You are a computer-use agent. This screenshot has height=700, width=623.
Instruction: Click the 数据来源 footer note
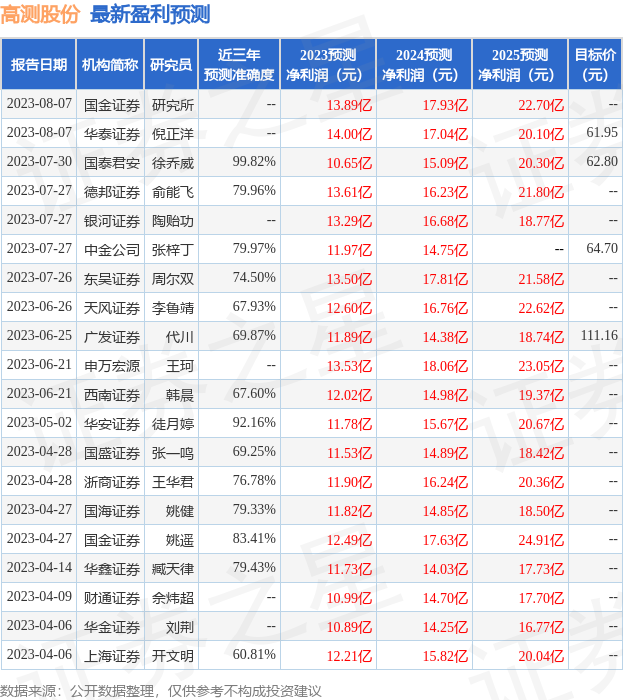(x=161, y=691)
